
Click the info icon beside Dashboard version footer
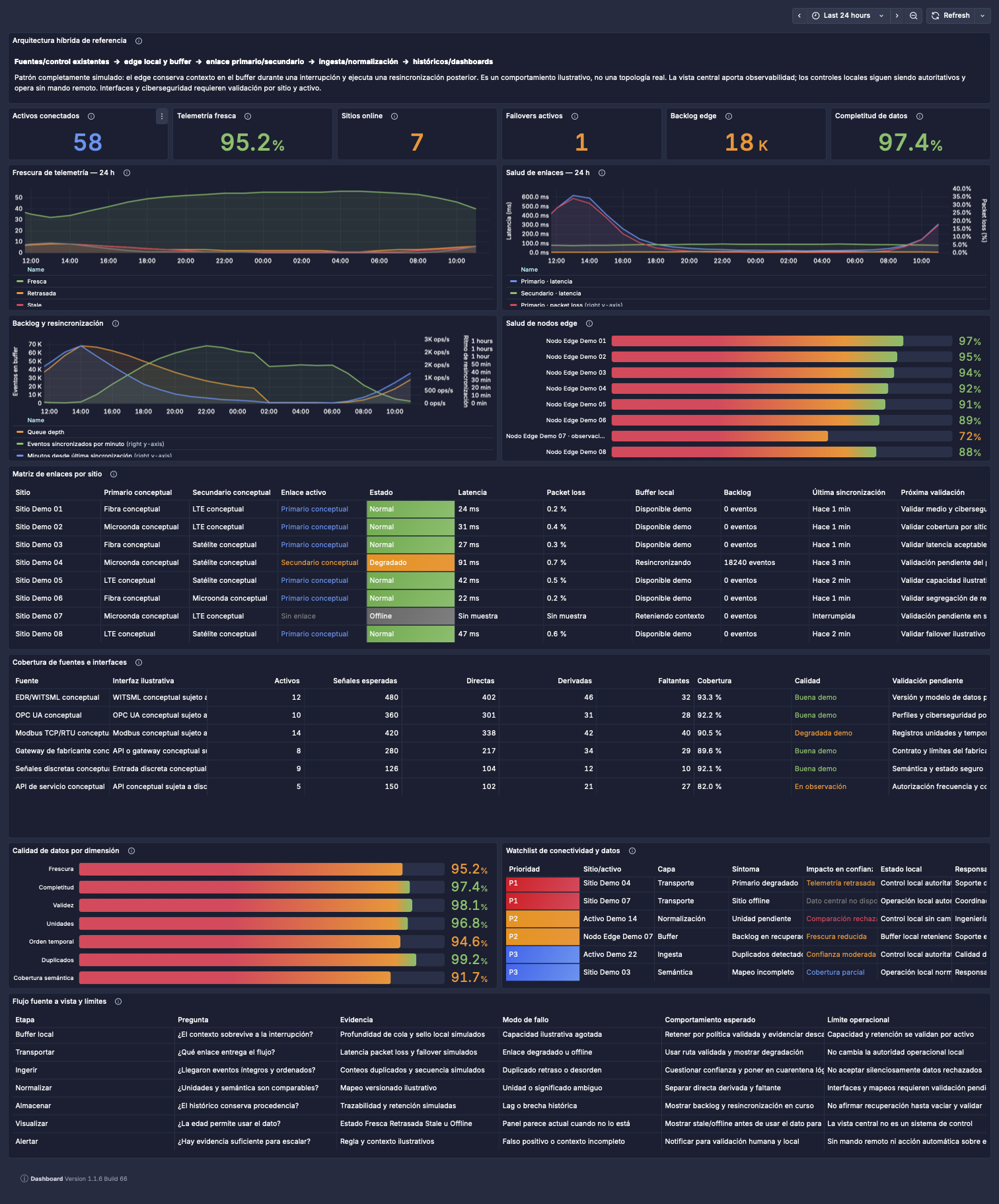(x=24, y=1179)
